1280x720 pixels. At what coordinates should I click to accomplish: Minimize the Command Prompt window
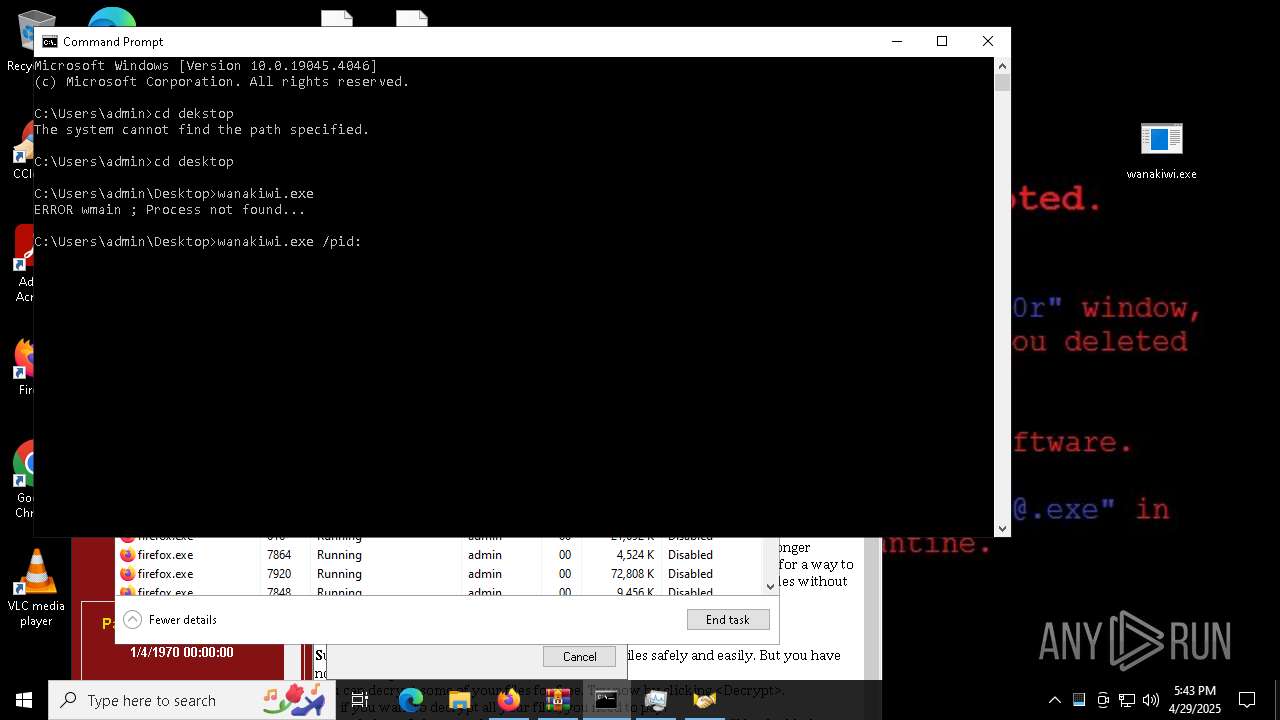point(896,41)
